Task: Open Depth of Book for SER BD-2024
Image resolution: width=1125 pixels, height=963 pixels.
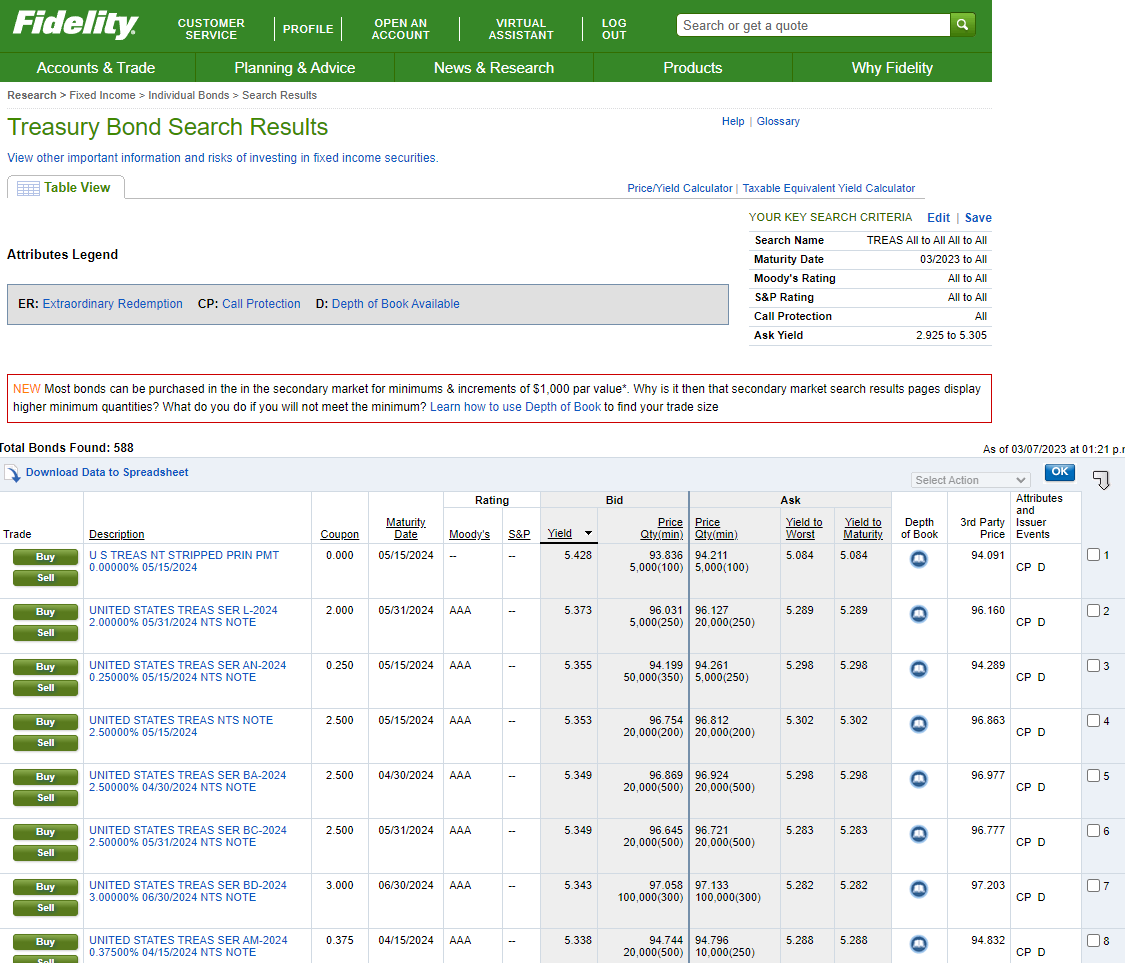Action: [918, 889]
